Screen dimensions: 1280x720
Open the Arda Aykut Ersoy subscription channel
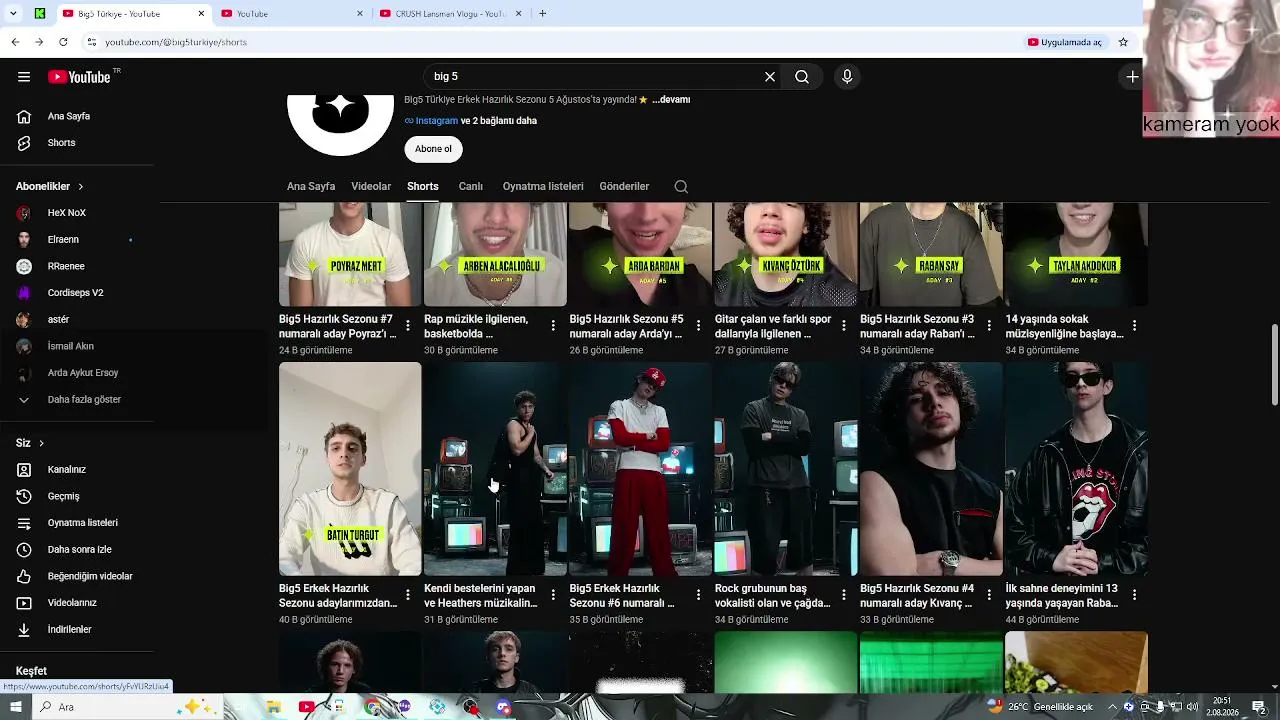(x=83, y=373)
